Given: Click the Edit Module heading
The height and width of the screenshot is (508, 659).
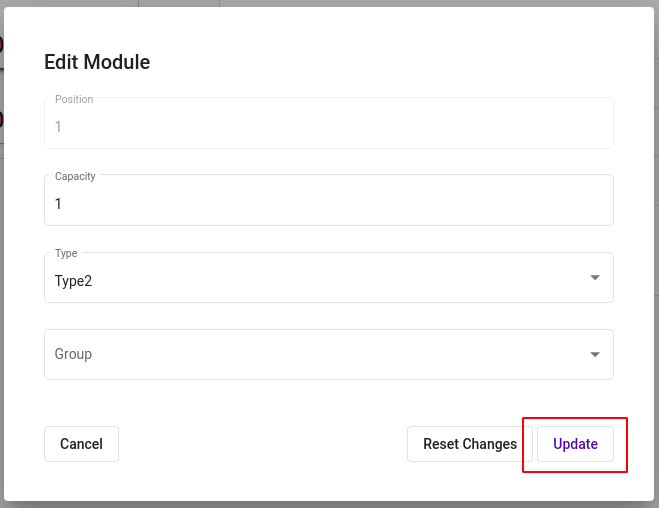Looking at the screenshot, I should [x=97, y=62].
